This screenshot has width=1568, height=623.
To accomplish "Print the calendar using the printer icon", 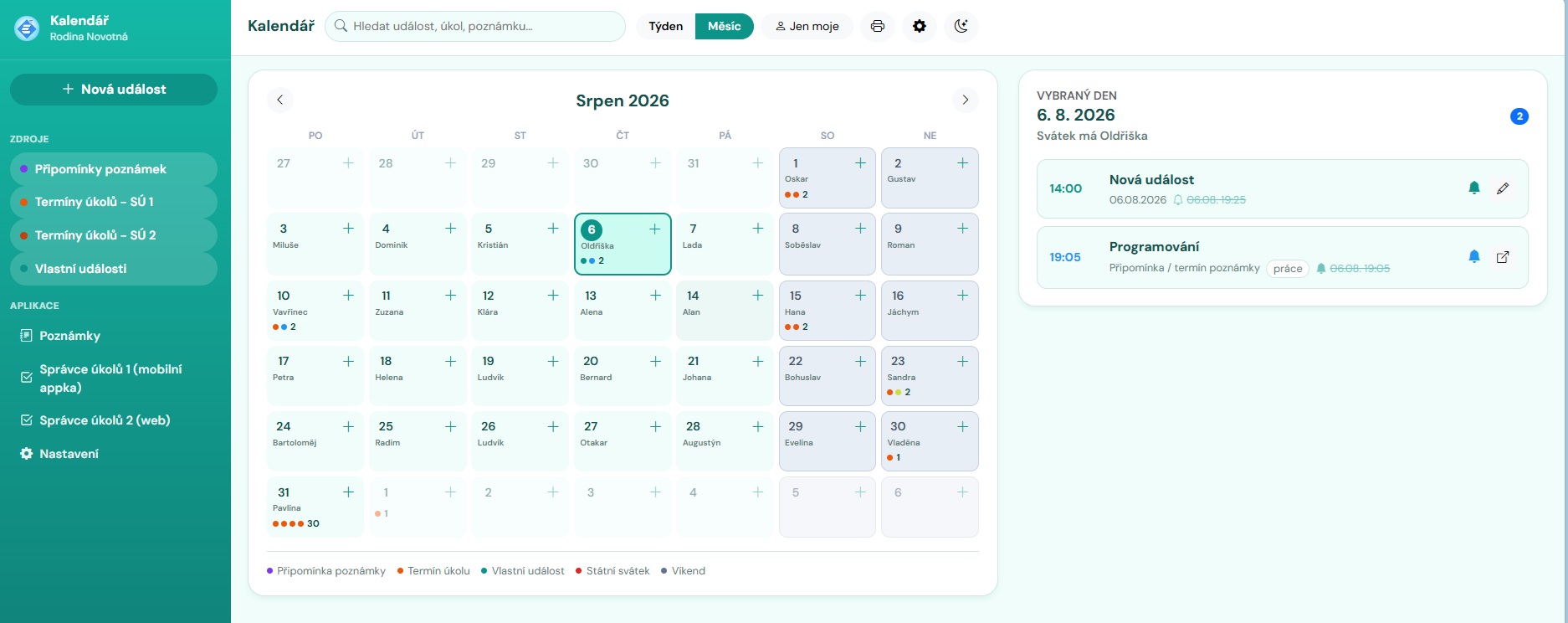I will 877,26.
